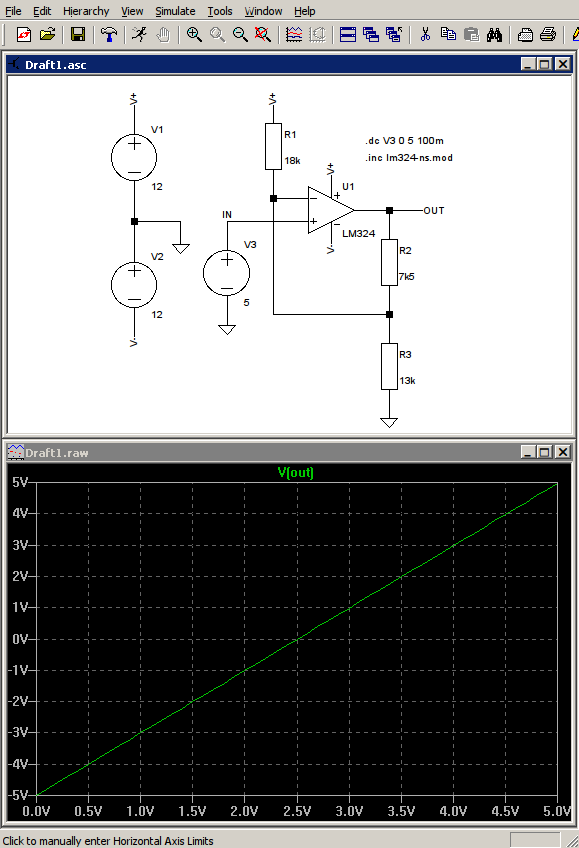579x848 pixels.
Task: Open the Tools menu
Action: (x=219, y=11)
